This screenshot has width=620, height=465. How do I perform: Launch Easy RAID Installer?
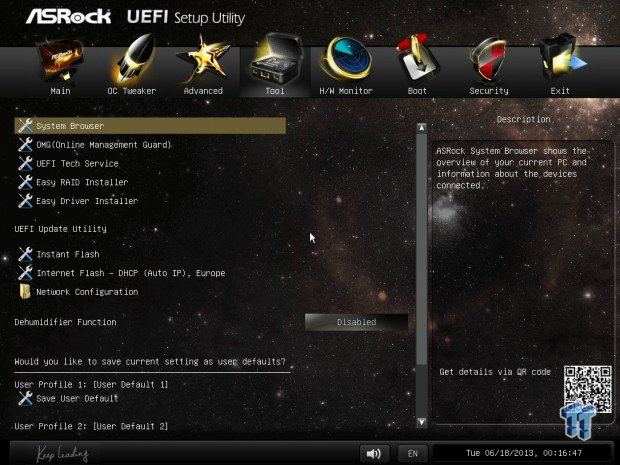[82, 182]
